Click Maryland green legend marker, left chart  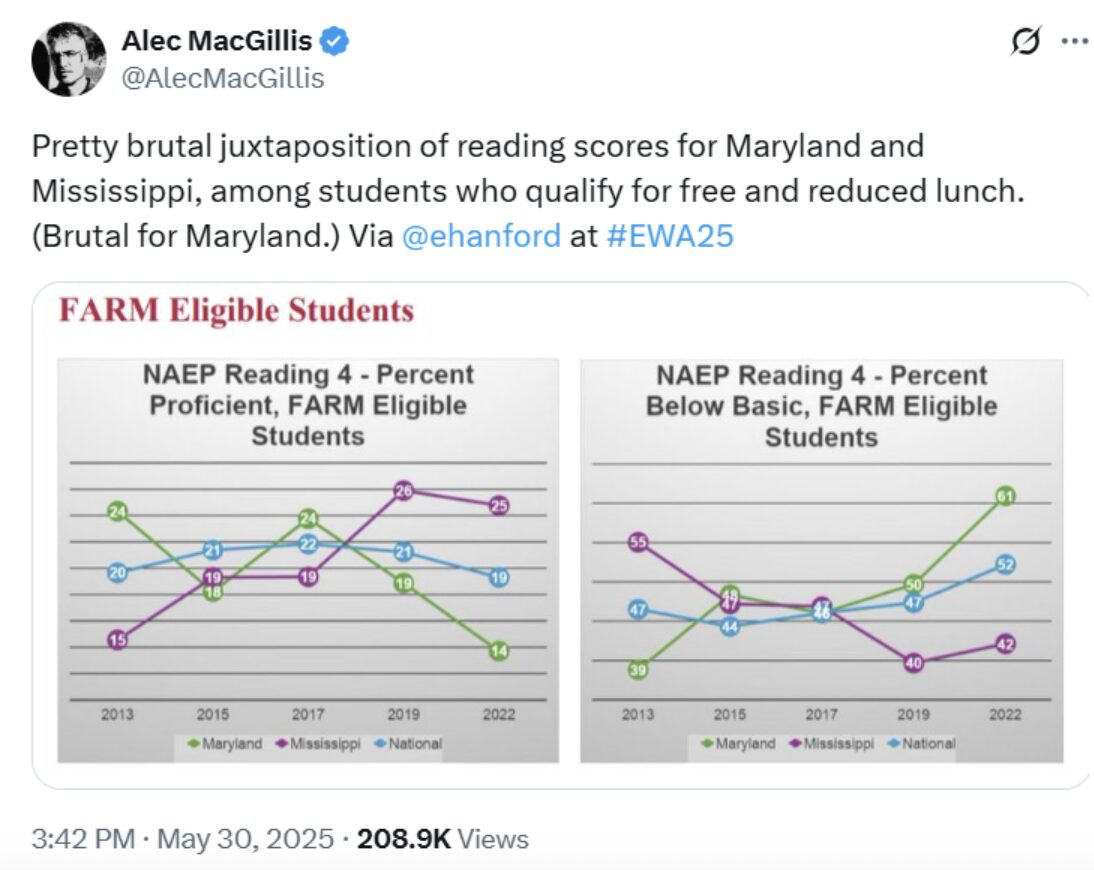(194, 744)
